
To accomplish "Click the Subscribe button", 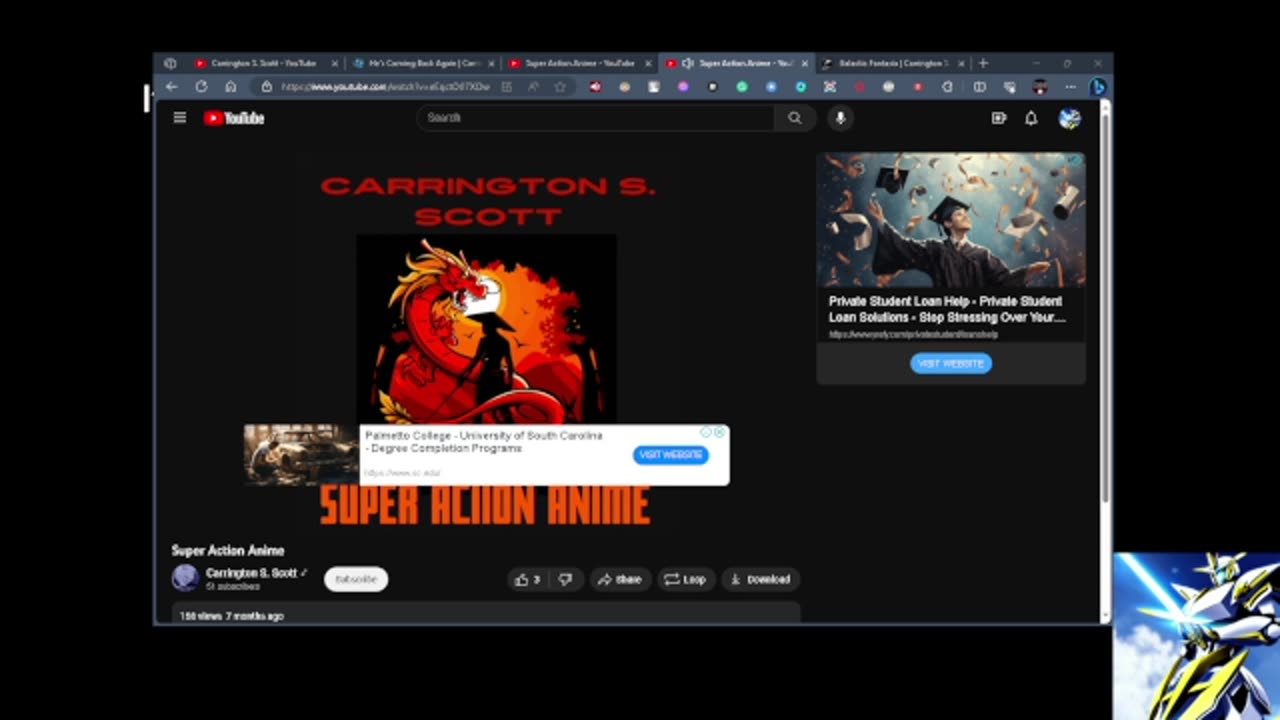I will (356, 579).
